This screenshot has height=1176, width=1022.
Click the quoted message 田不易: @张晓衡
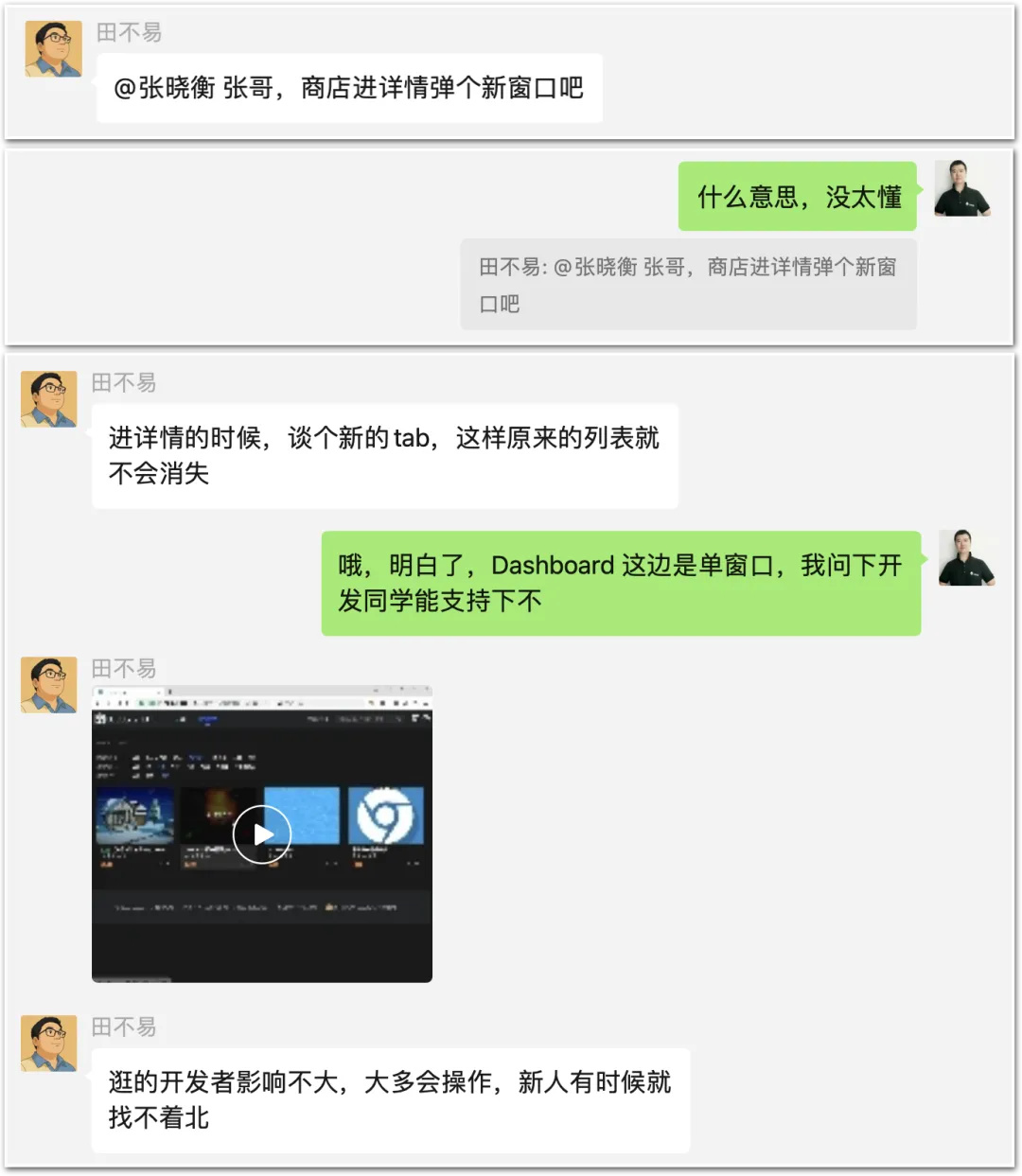tap(688, 285)
